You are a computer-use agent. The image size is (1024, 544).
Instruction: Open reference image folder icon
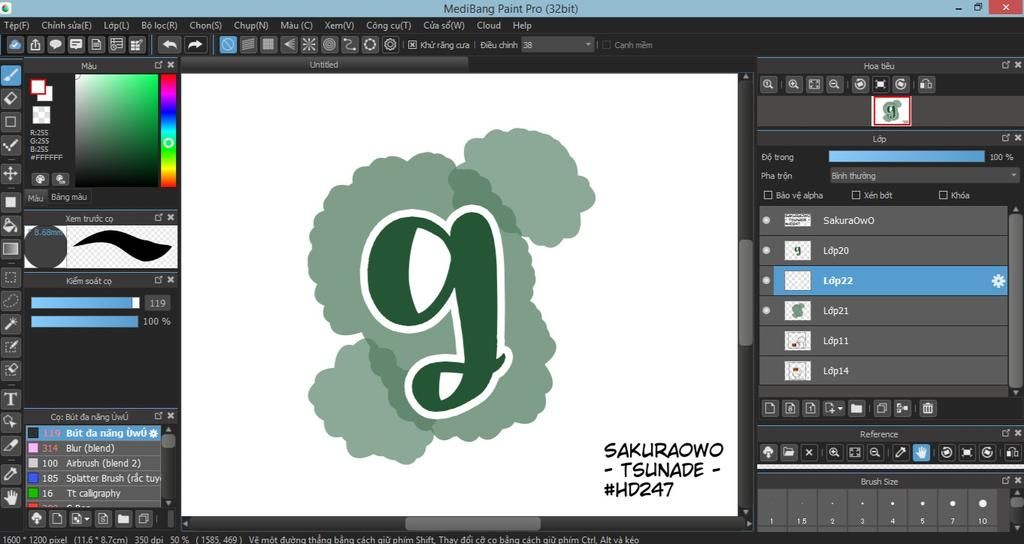[788, 452]
